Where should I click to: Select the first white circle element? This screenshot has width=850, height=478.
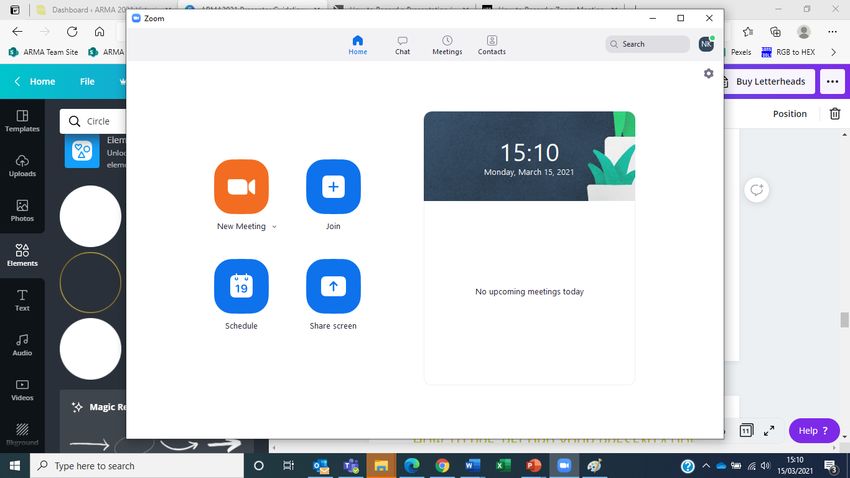pos(91,216)
